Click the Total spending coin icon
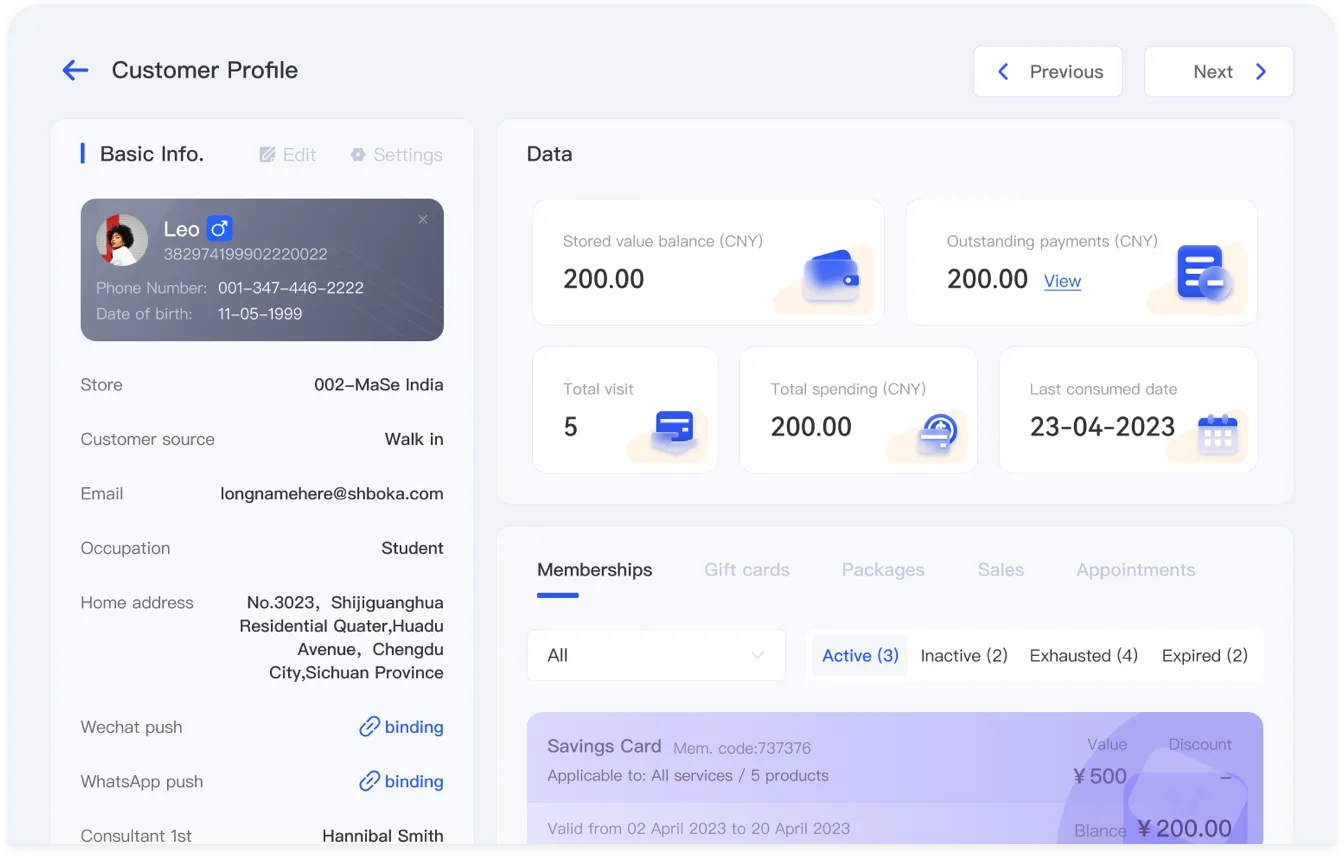This screenshot has width=1344, height=856. (937, 433)
